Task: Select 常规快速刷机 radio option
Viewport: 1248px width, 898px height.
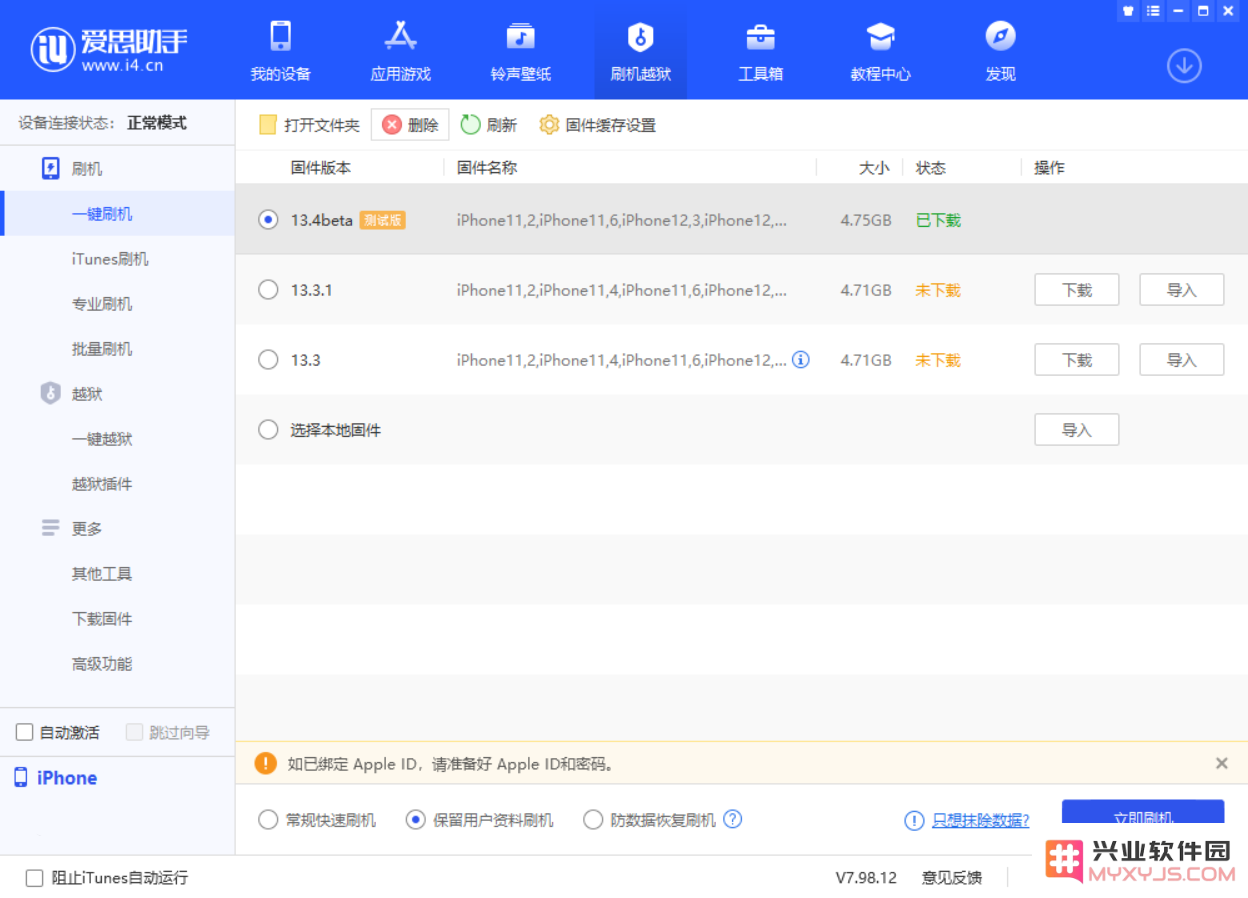Action: tap(268, 820)
